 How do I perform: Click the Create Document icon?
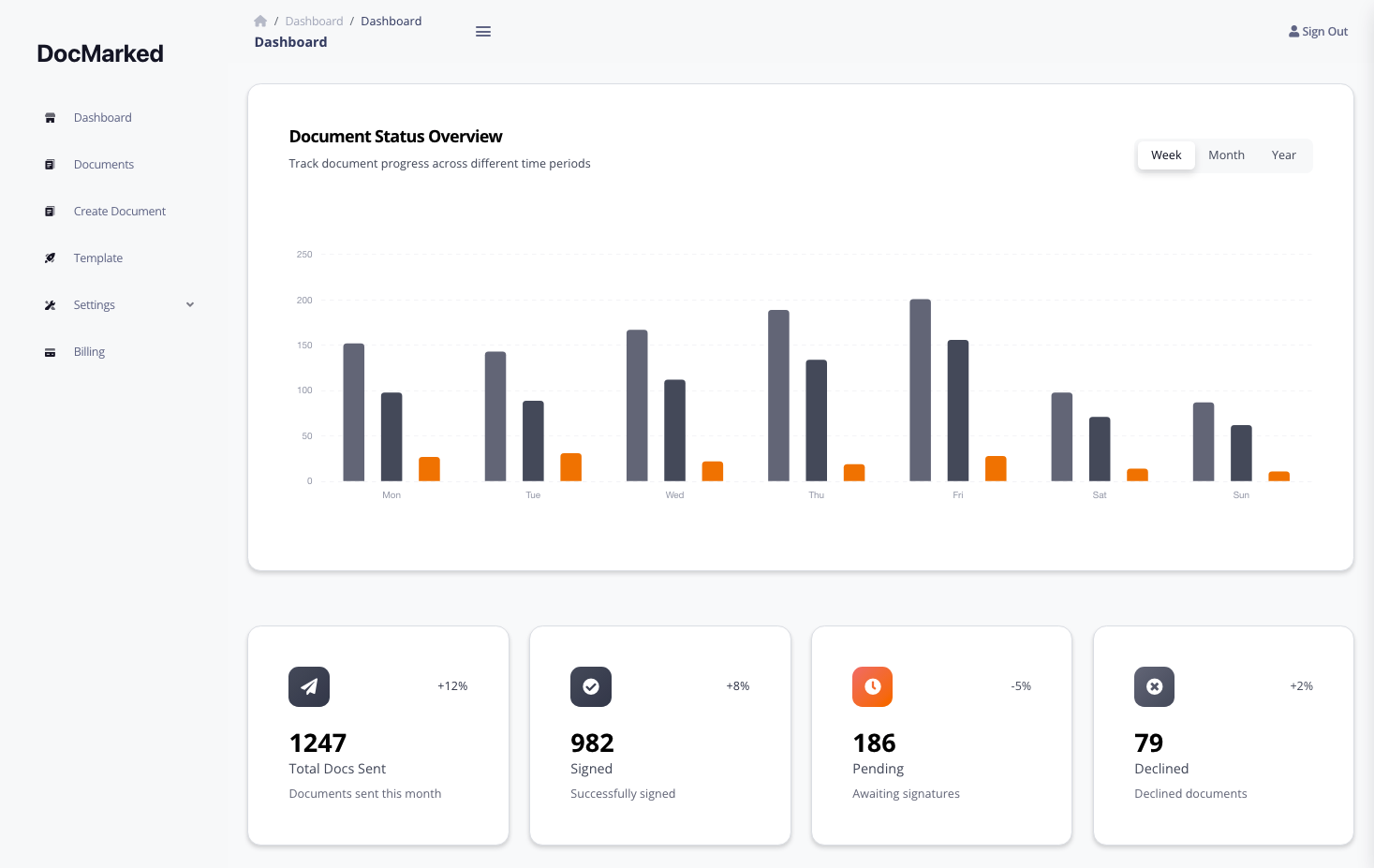(50, 211)
